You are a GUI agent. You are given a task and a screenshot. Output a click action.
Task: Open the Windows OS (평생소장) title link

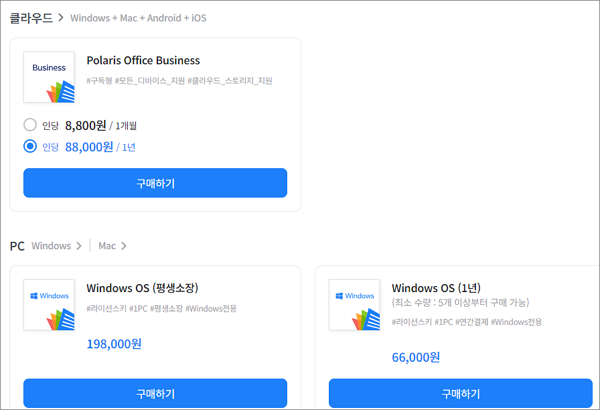coord(142,288)
